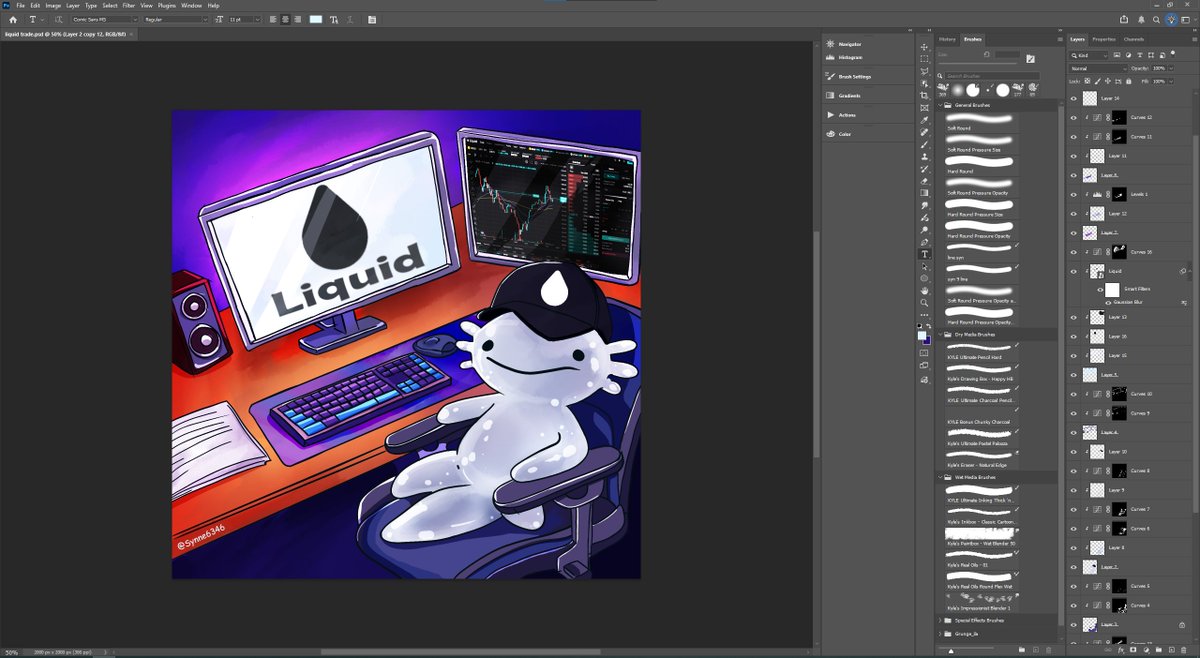Viewport: 1200px width, 658px height.
Task: Select the Gradient tool
Action: pos(925,193)
